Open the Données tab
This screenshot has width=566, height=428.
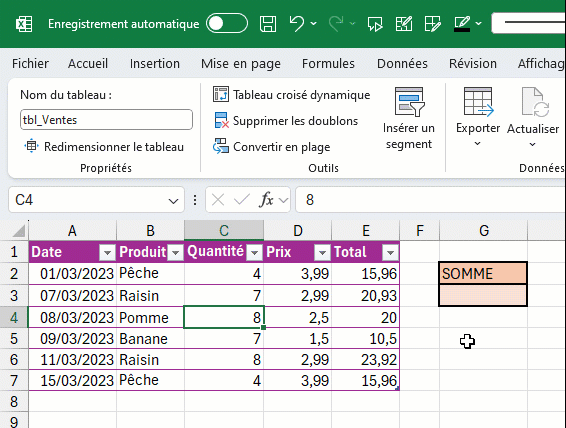click(x=402, y=64)
